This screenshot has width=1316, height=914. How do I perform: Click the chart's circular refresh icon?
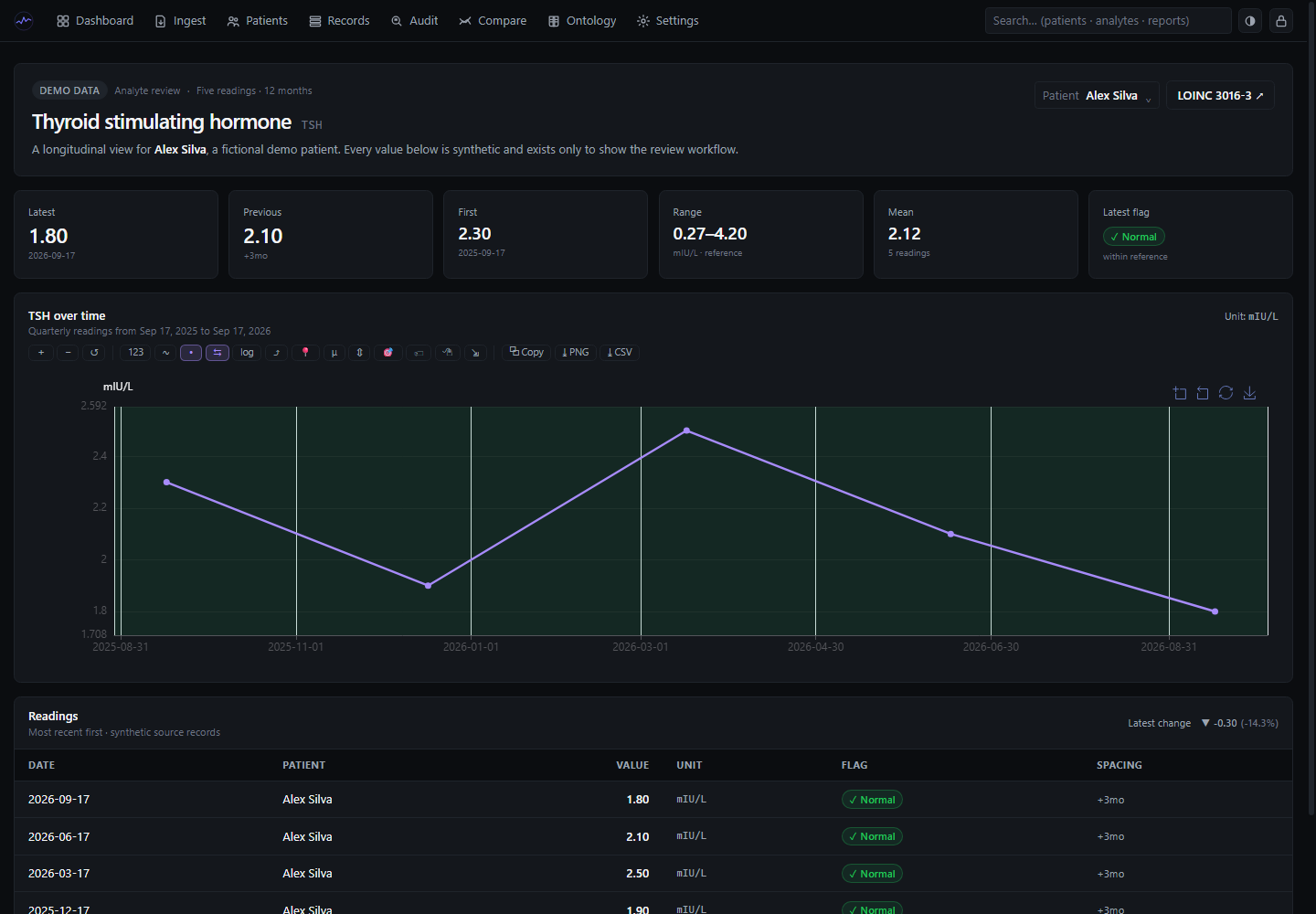tap(1226, 392)
